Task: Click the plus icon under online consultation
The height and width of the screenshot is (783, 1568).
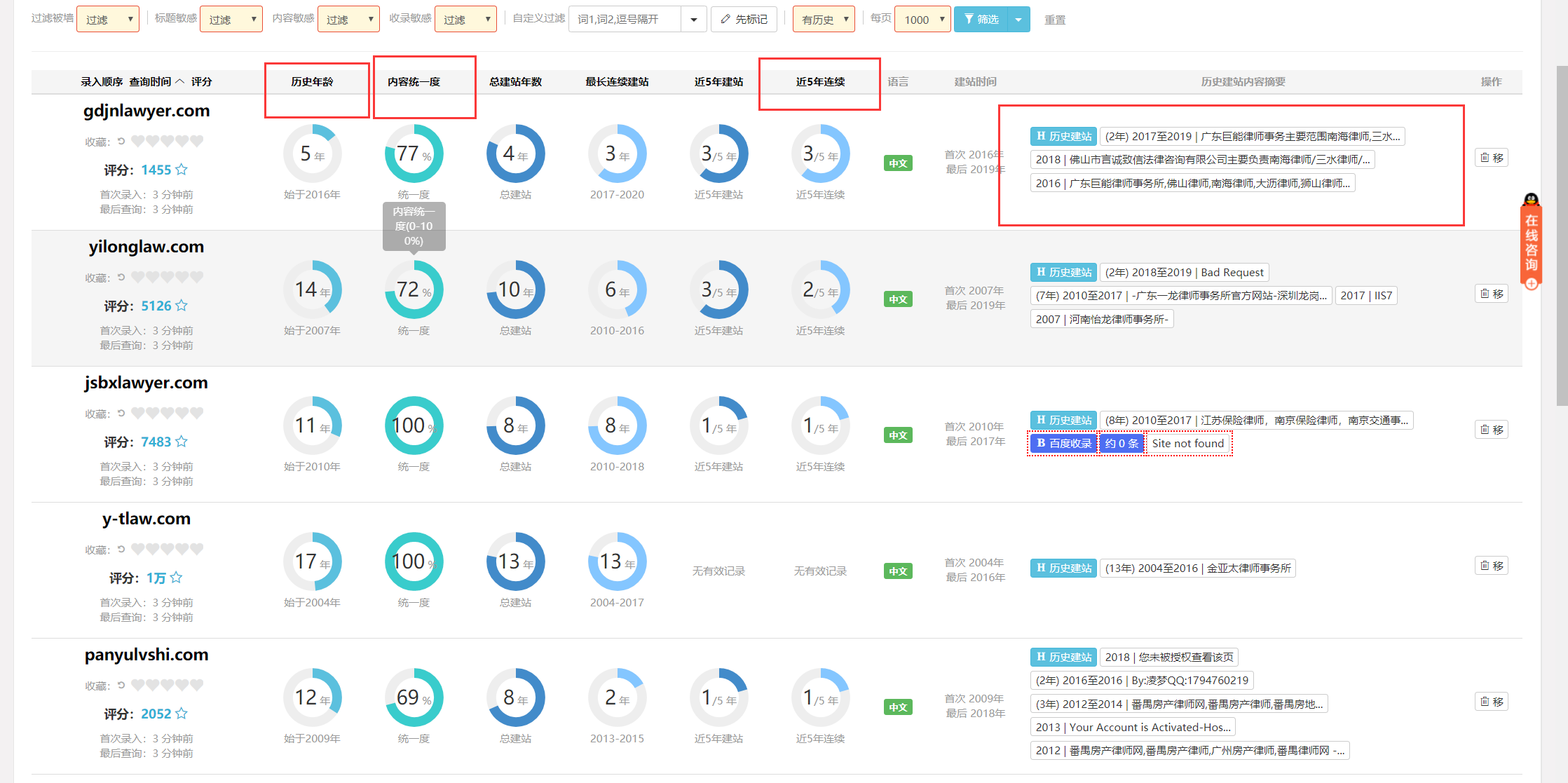Action: (1532, 284)
